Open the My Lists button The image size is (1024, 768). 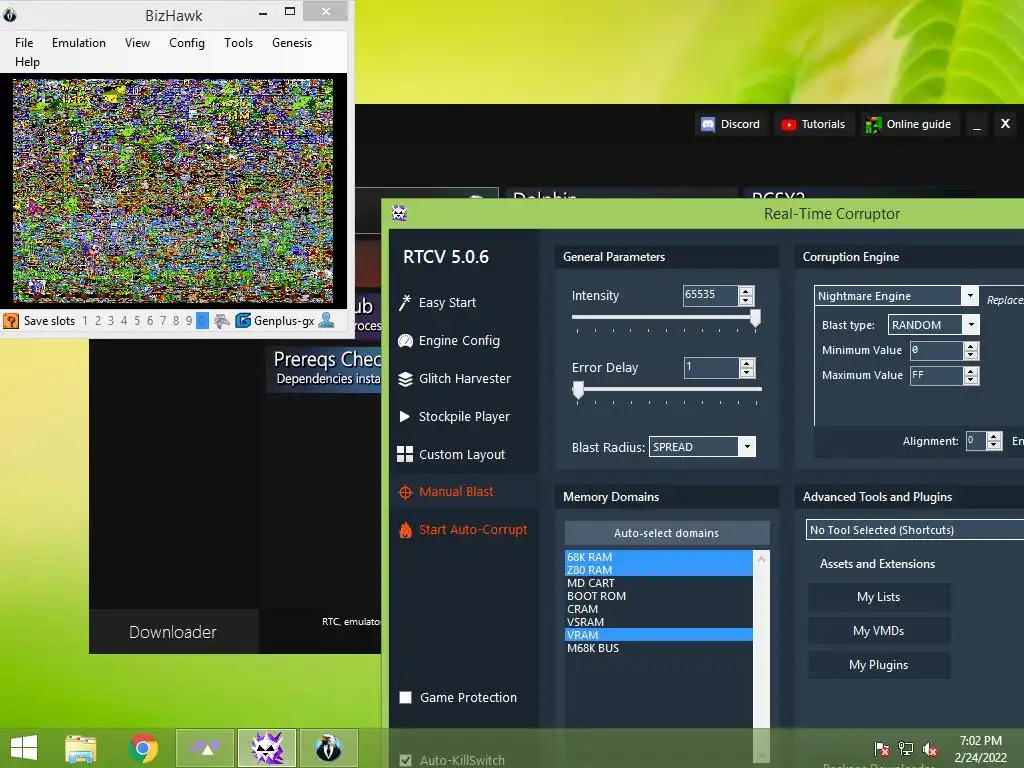(878, 597)
